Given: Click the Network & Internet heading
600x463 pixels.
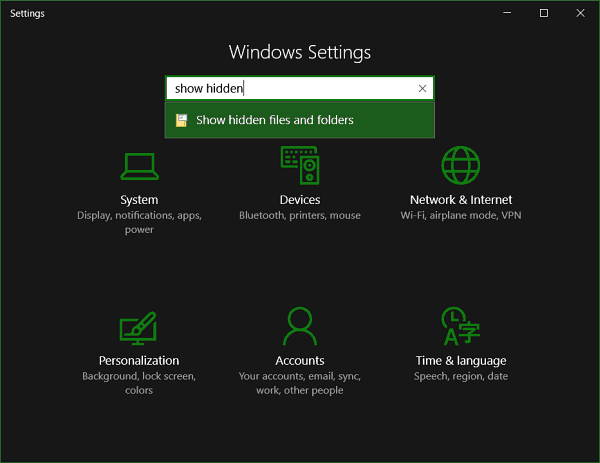Looking at the screenshot, I should [x=461, y=200].
